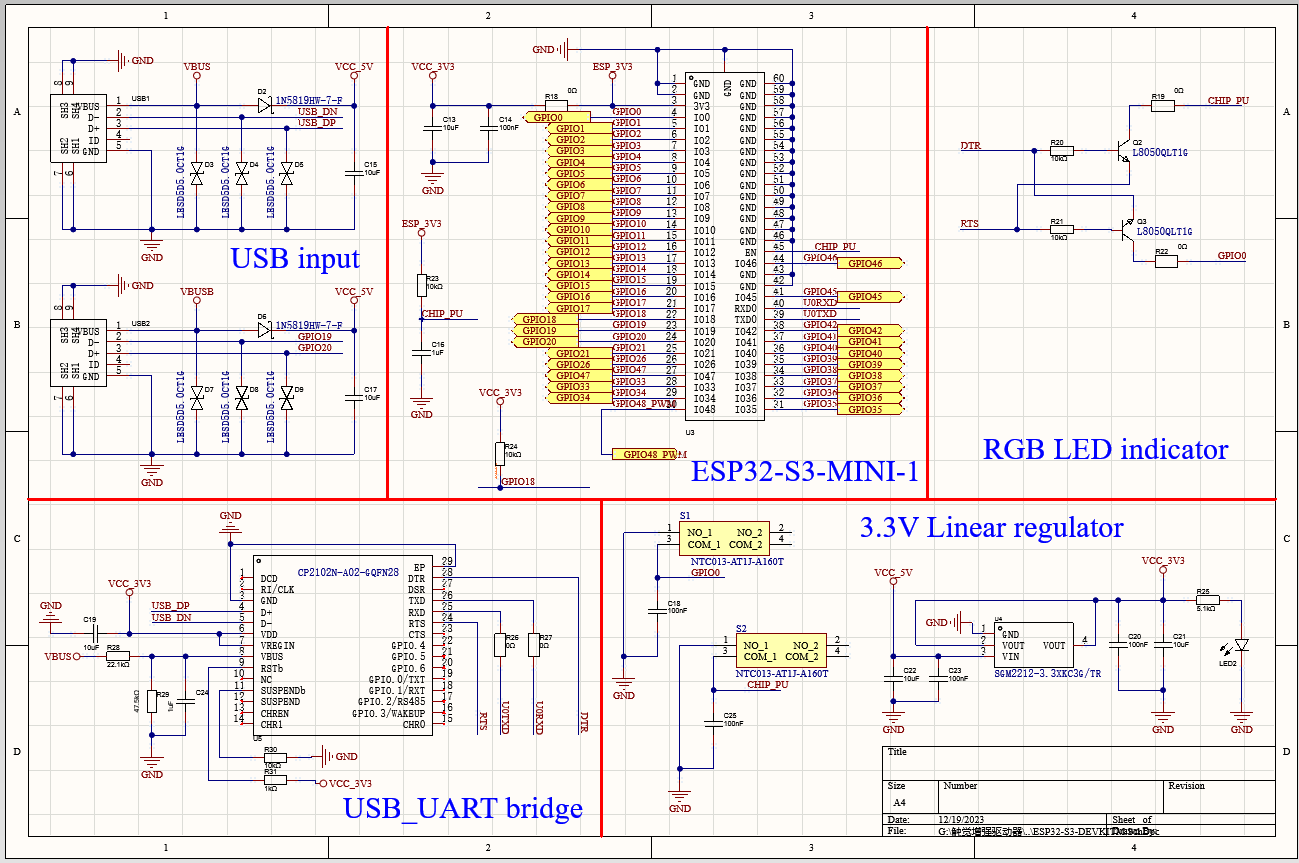Viewport: 1299px width, 863px height.
Task: Select capacitor C22 10uF in the regulator section
Action: pos(893,678)
